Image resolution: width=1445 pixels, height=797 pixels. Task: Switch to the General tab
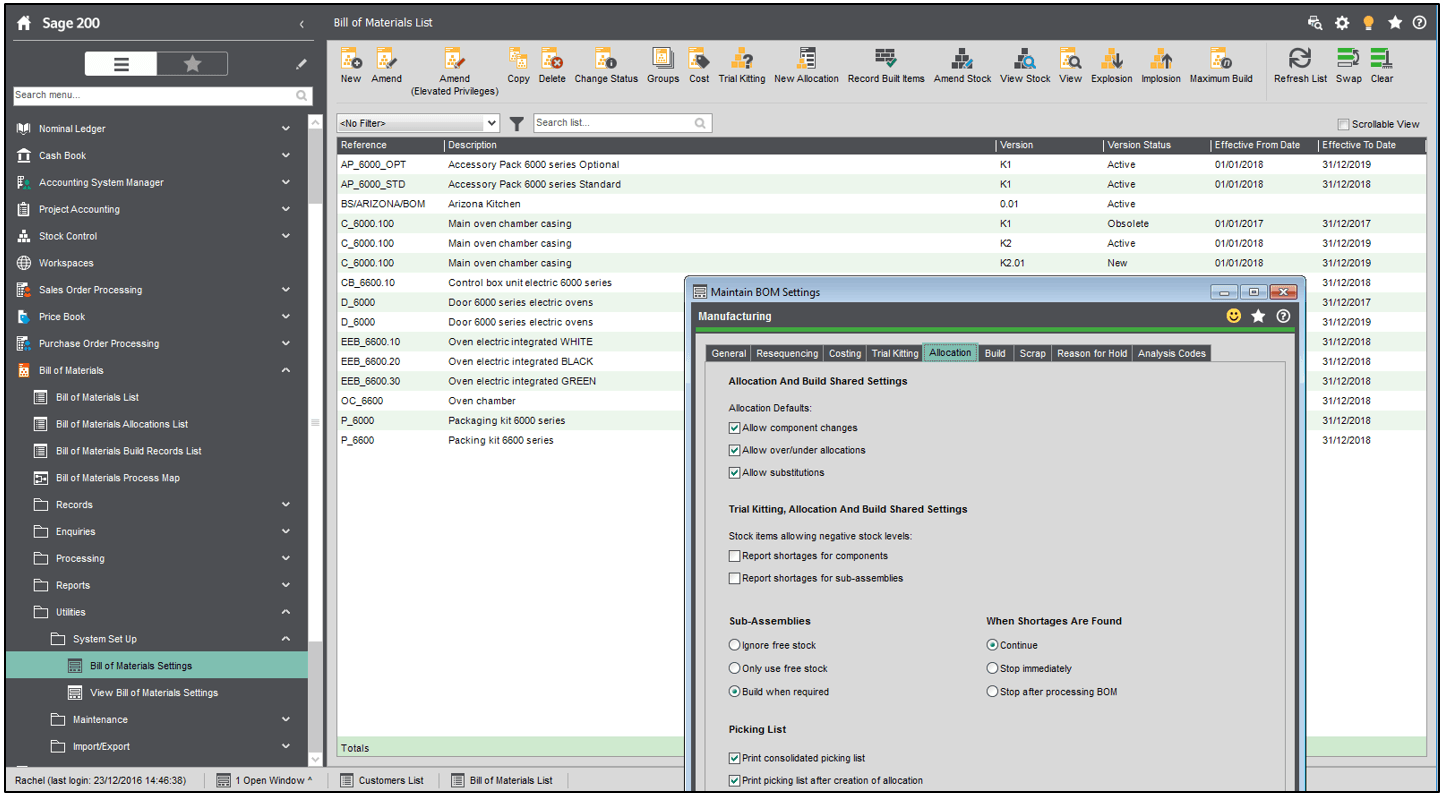click(x=728, y=353)
